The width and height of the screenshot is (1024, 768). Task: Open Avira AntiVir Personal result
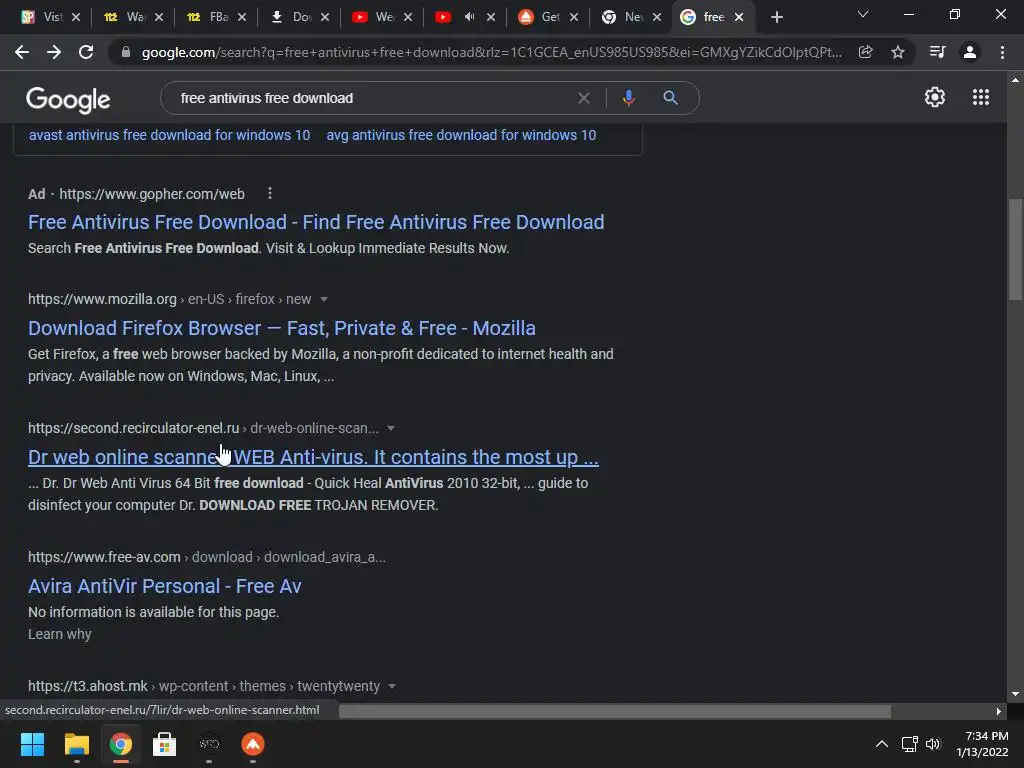[165, 586]
